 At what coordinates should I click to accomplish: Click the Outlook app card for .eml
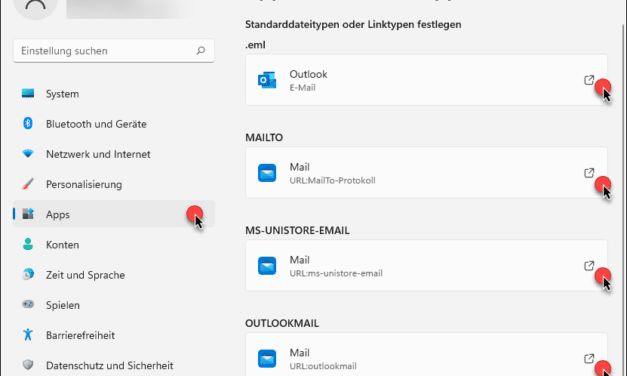click(426, 80)
